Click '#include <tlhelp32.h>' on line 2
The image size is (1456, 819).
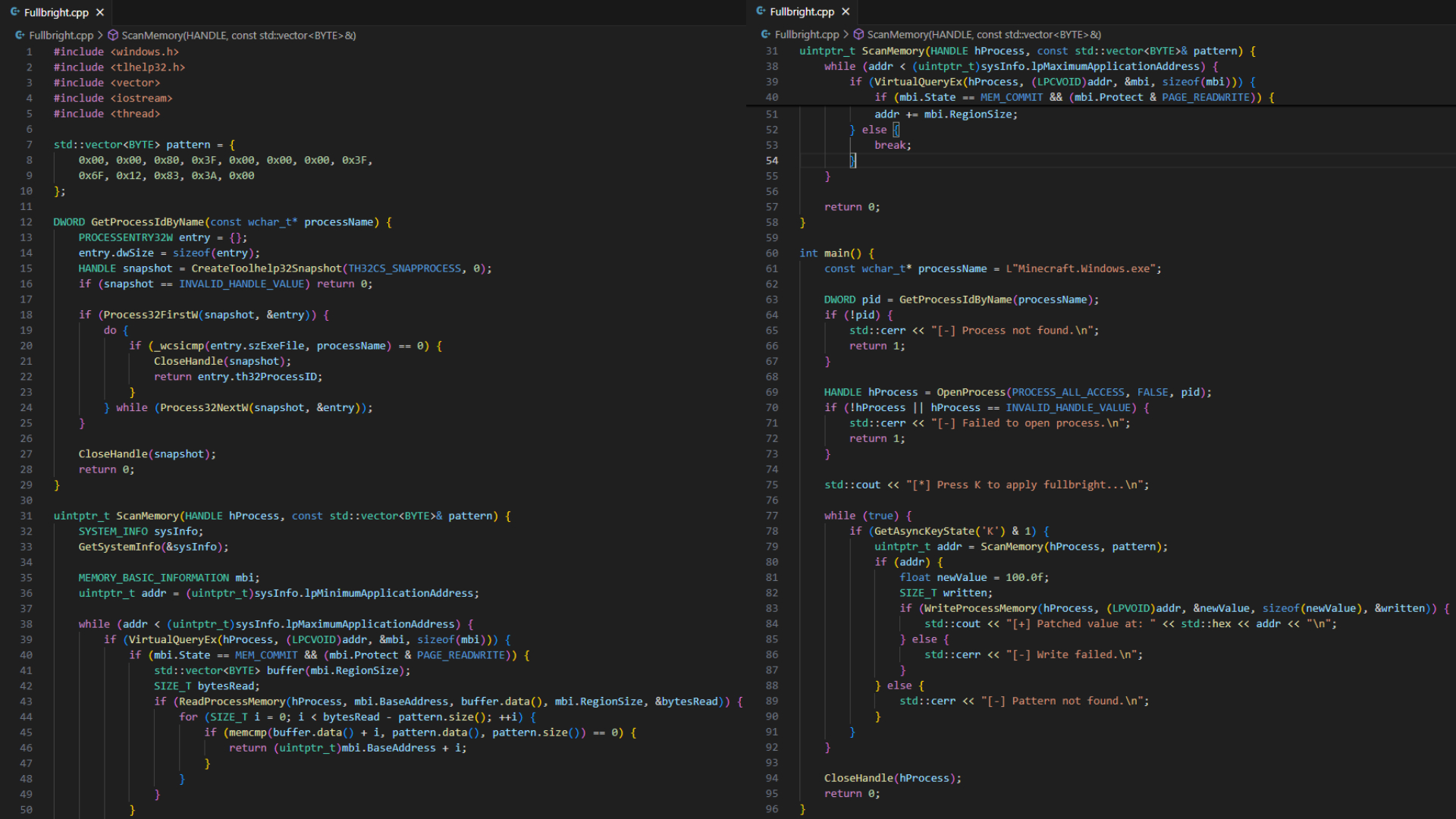point(119,67)
